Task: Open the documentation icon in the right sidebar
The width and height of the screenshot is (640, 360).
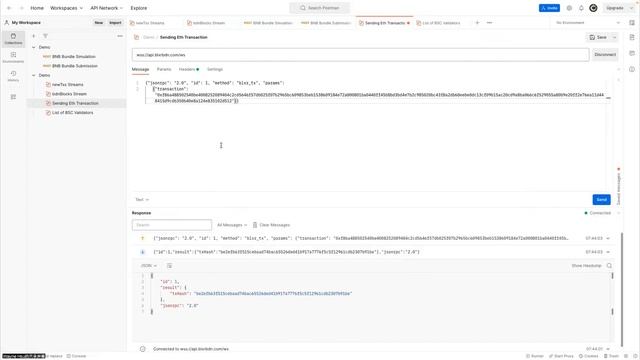Action: pyautogui.click(x=632, y=37)
